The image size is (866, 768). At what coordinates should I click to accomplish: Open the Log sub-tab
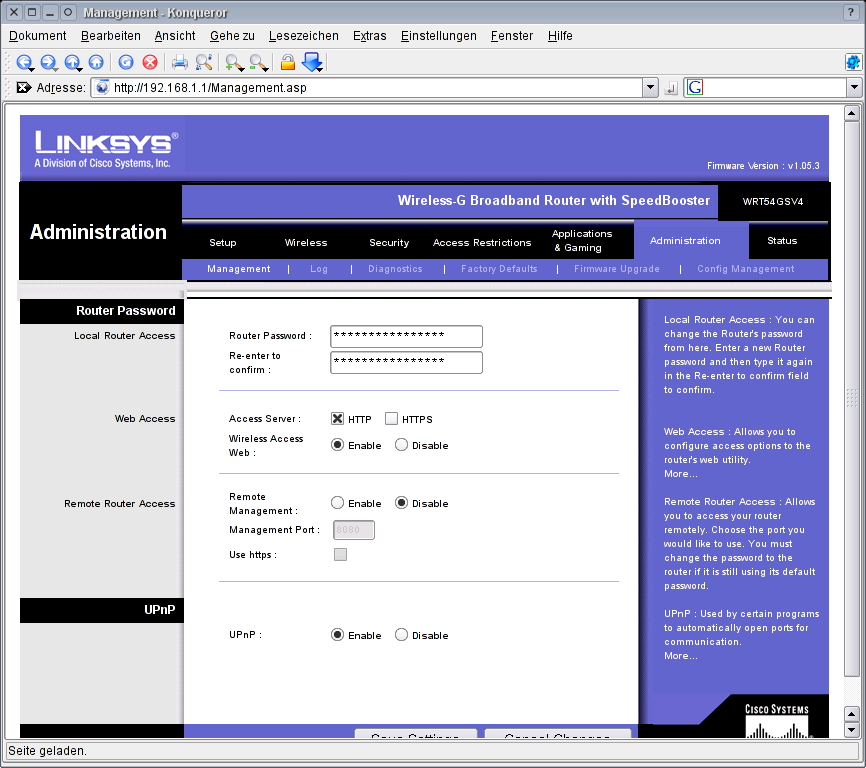319,269
